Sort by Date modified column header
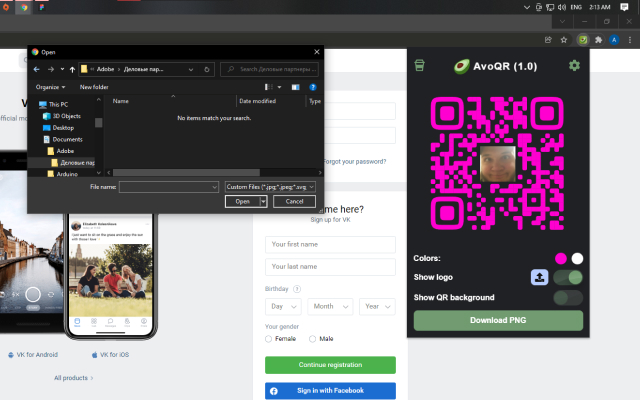Viewport: 640px width, 400px height. click(257, 101)
